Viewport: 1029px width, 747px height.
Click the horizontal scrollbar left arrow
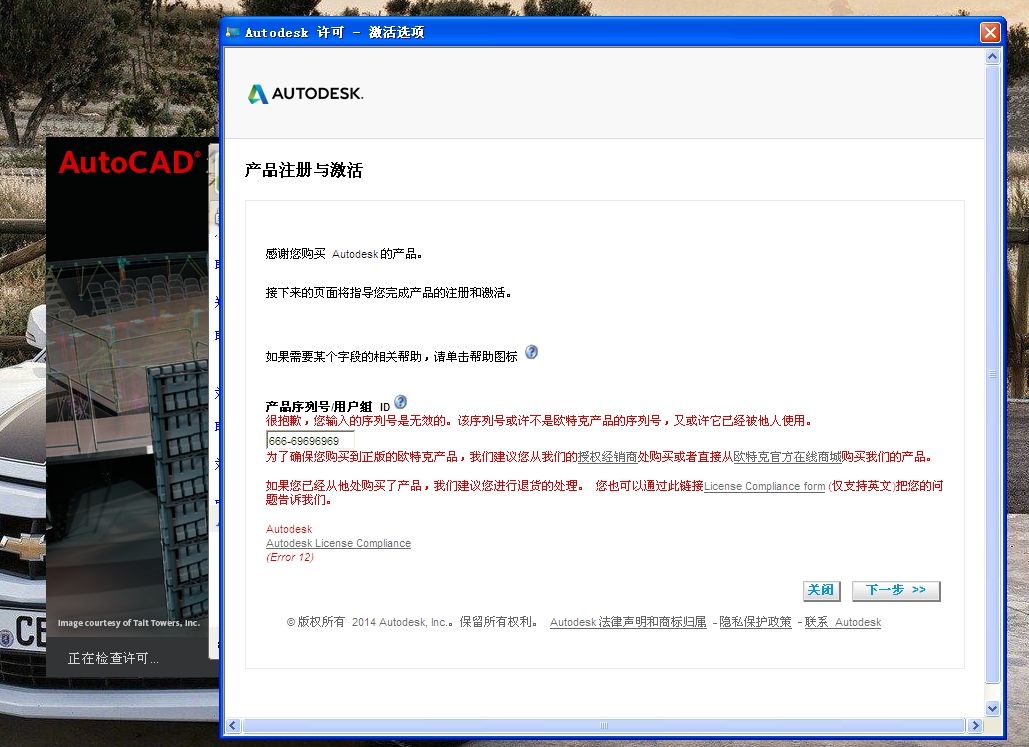click(232, 725)
